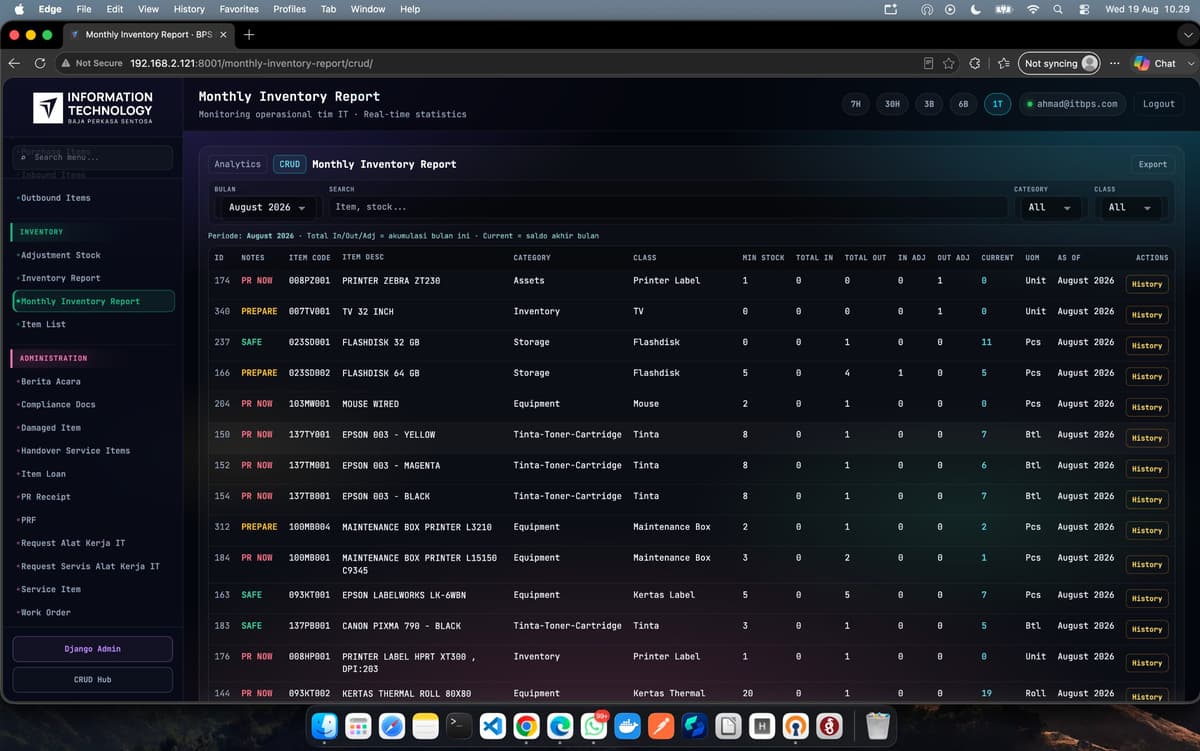
Task: Click the Item, stock search field
Action: 668,207
